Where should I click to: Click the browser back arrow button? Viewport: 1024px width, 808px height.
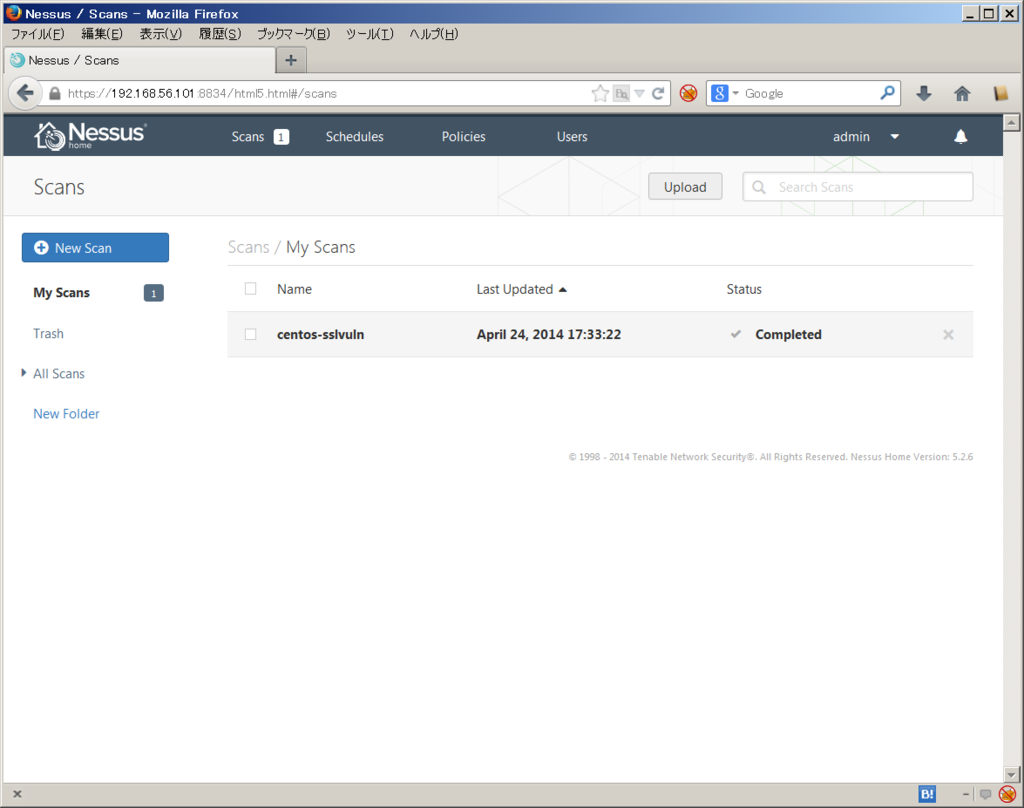(25, 93)
